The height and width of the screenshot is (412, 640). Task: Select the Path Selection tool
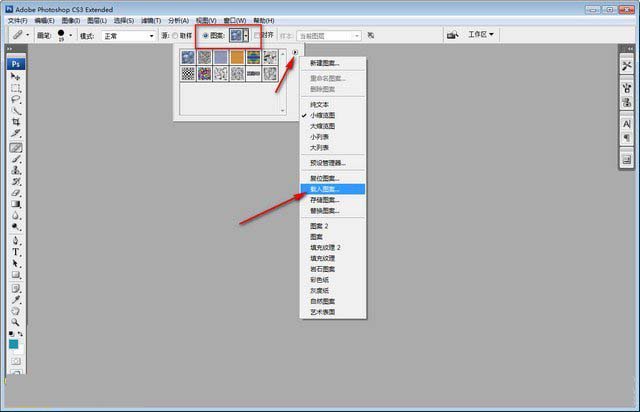[16, 264]
